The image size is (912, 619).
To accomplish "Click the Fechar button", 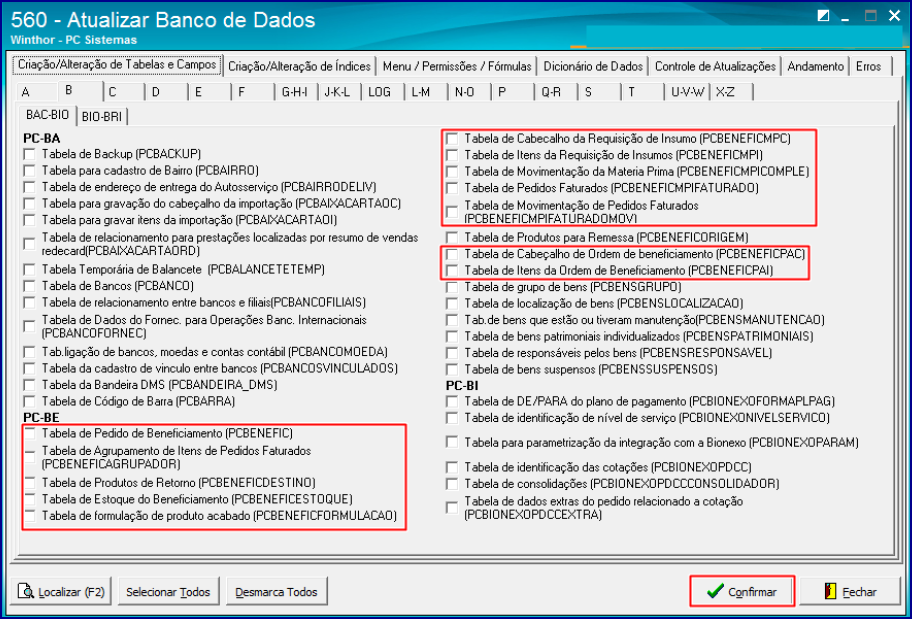I will (850, 592).
